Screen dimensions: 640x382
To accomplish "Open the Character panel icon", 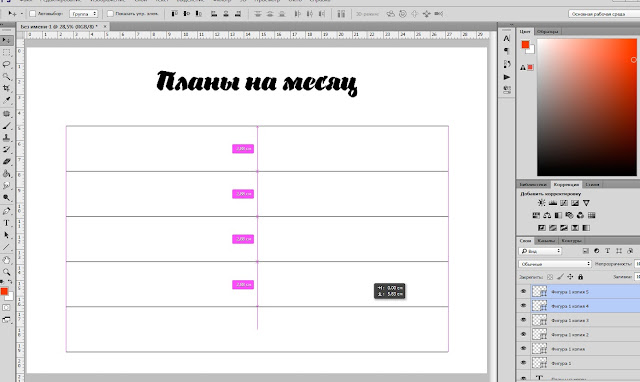I will [507, 39].
